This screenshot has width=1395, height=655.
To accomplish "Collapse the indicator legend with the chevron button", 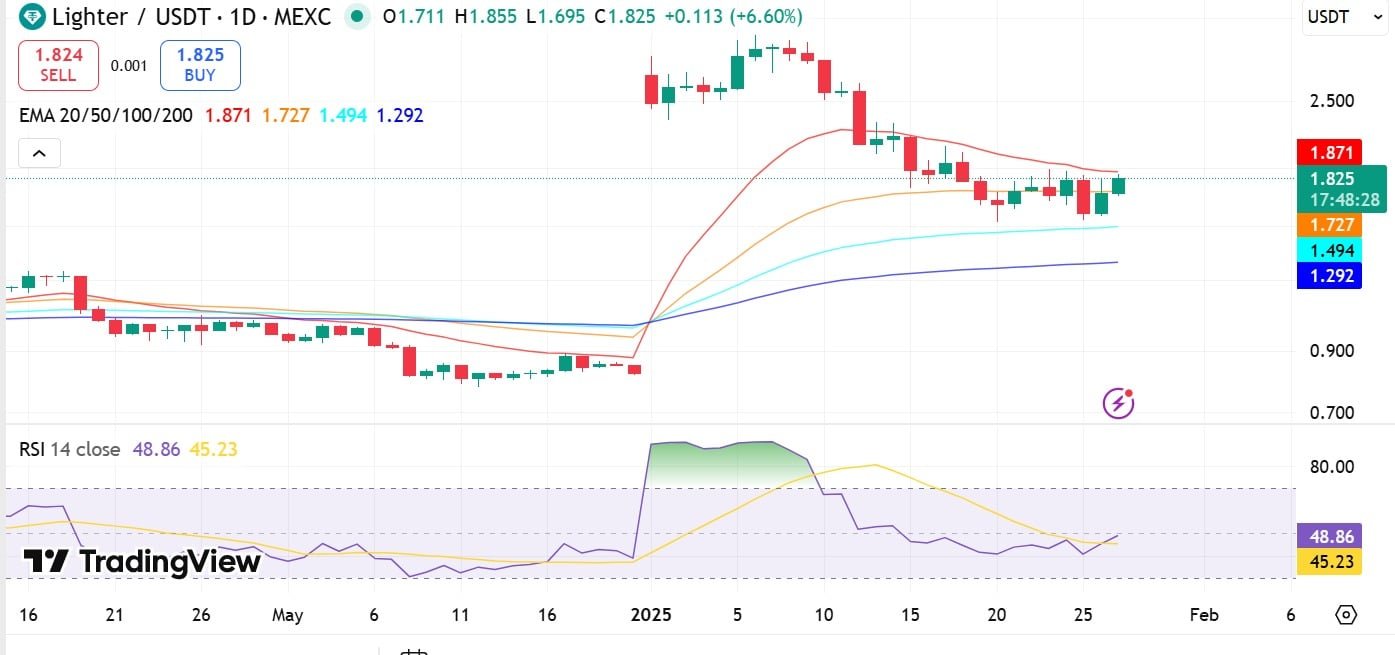I will click(38, 153).
